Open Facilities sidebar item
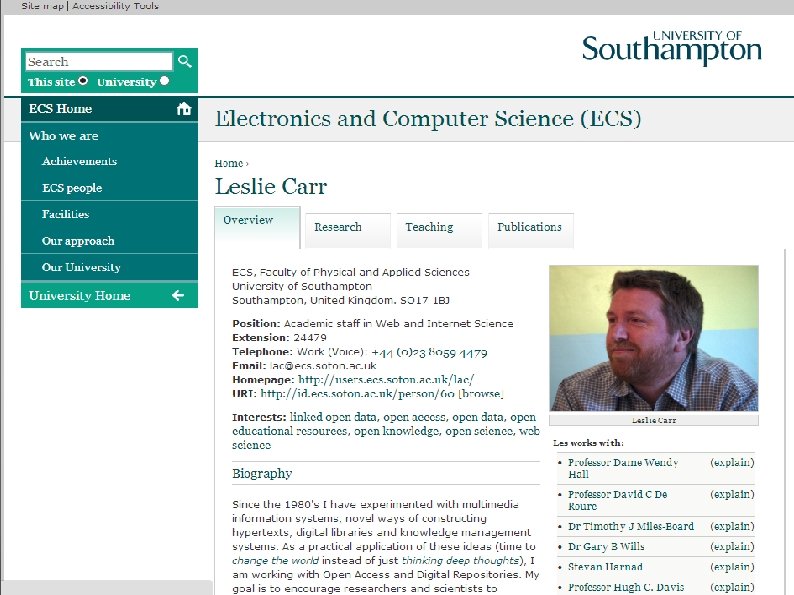 (109, 214)
